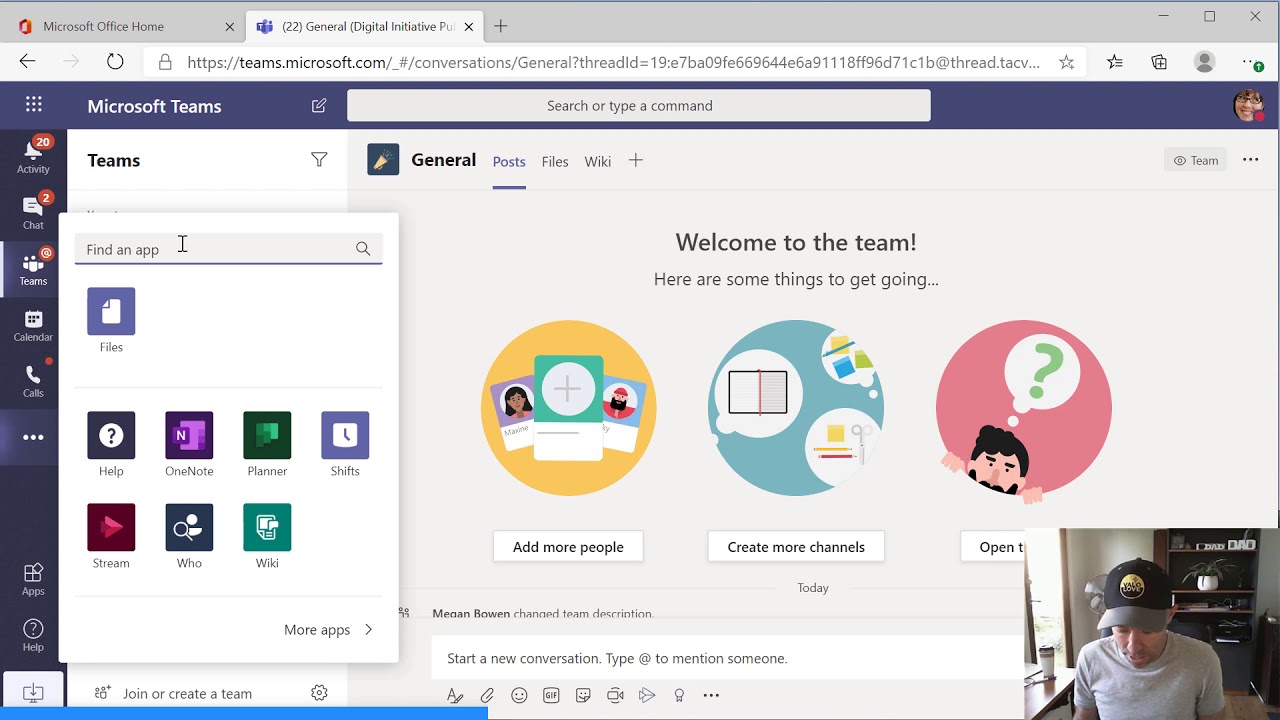Image resolution: width=1280 pixels, height=720 pixels.
Task: Click the browser address bar URL
Action: 613,62
